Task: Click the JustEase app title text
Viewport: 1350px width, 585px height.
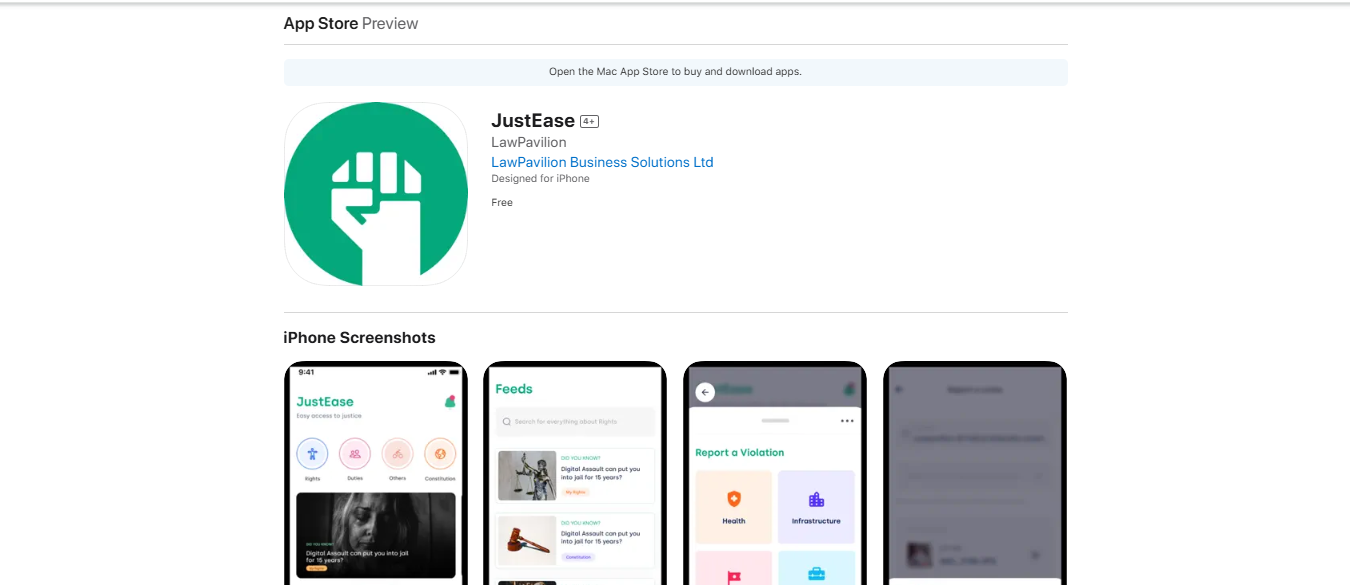Action: [533, 121]
